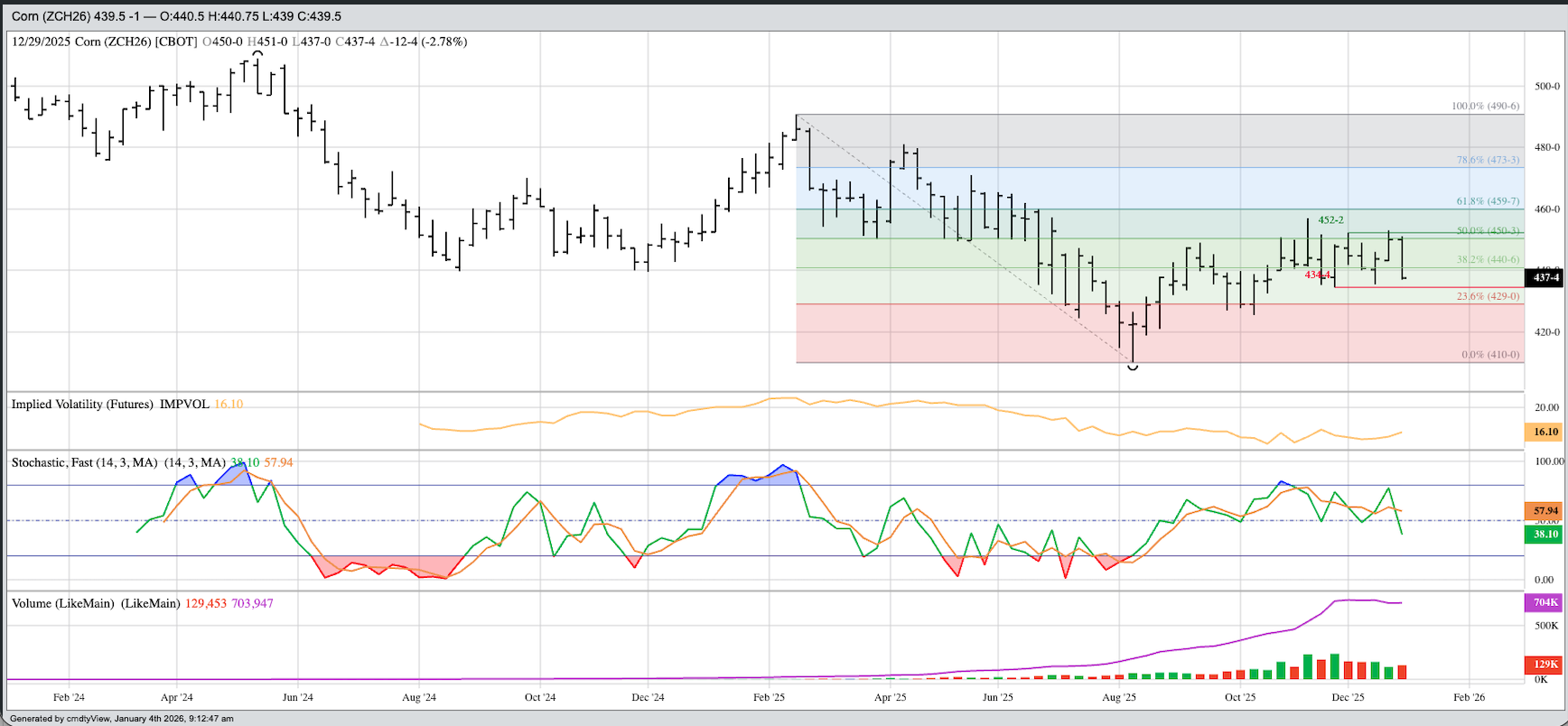Click the Aug '25 date axis label
Image resolution: width=1568 pixels, height=726 pixels.
pyautogui.click(x=1119, y=697)
